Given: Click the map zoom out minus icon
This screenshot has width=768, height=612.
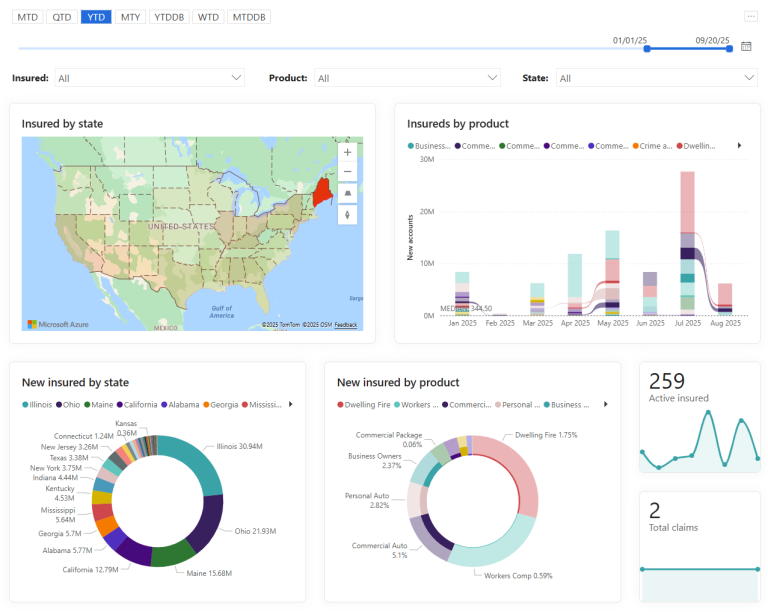Looking at the screenshot, I should (x=347, y=172).
